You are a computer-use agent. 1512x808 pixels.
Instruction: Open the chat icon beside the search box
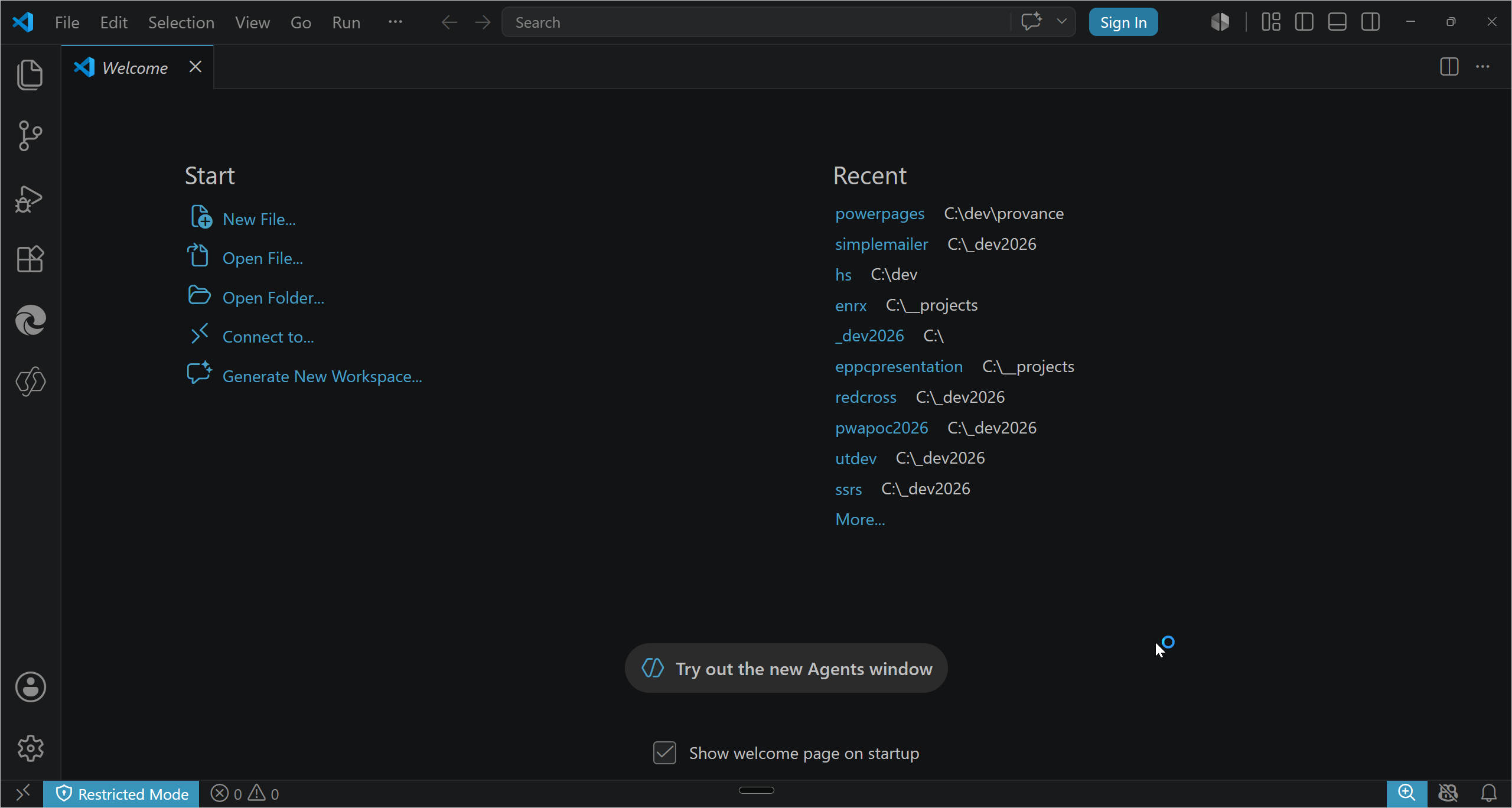(x=1032, y=22)
